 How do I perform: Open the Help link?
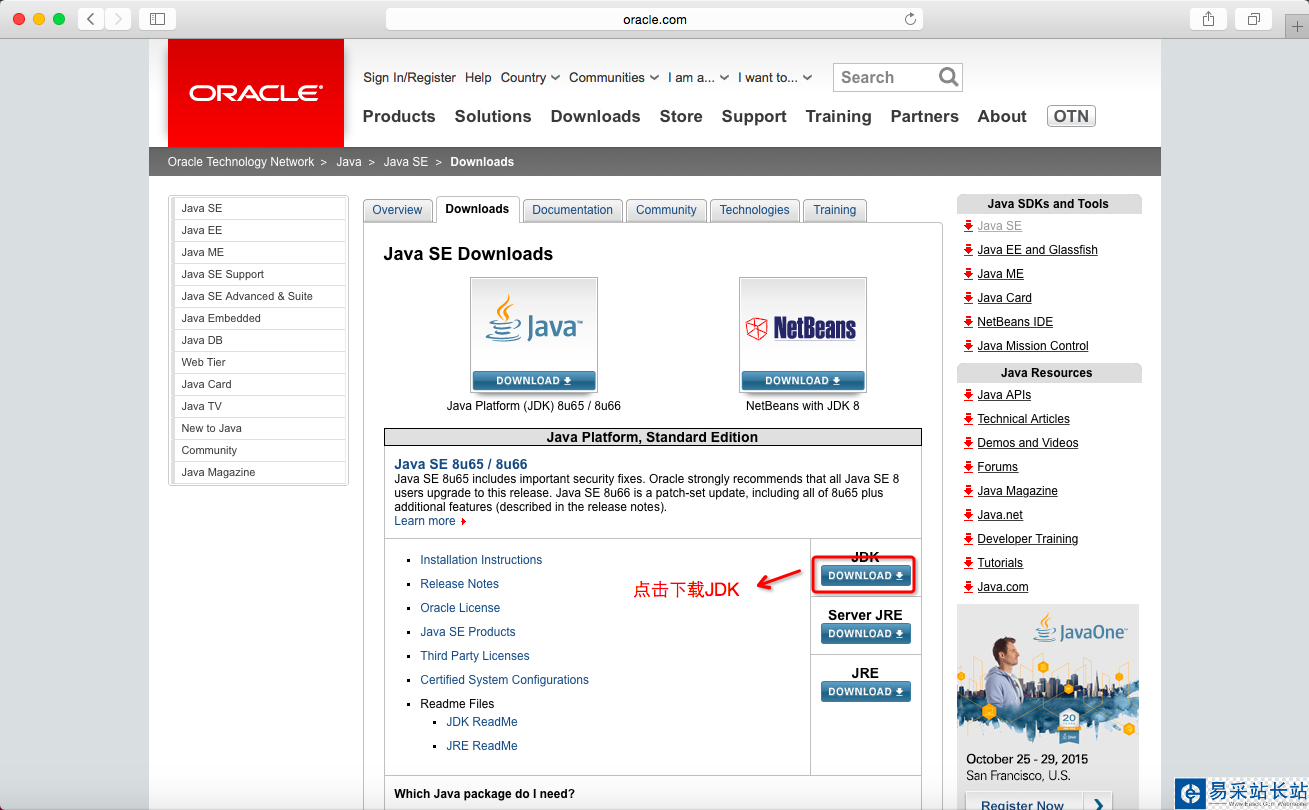(x=478, y=77)
